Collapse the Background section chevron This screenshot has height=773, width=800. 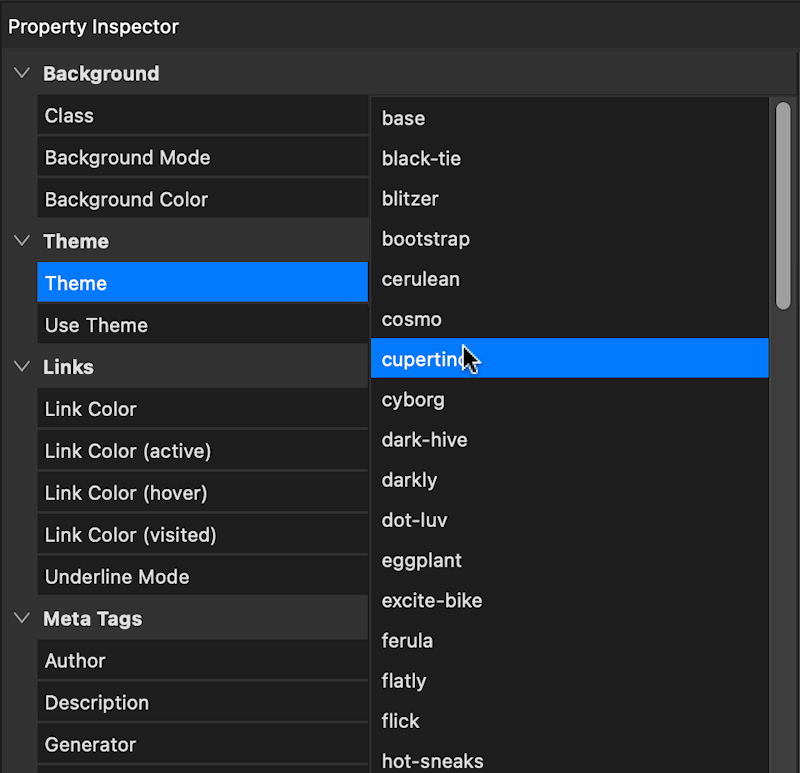pyautogui.click(x=22, y=74)
